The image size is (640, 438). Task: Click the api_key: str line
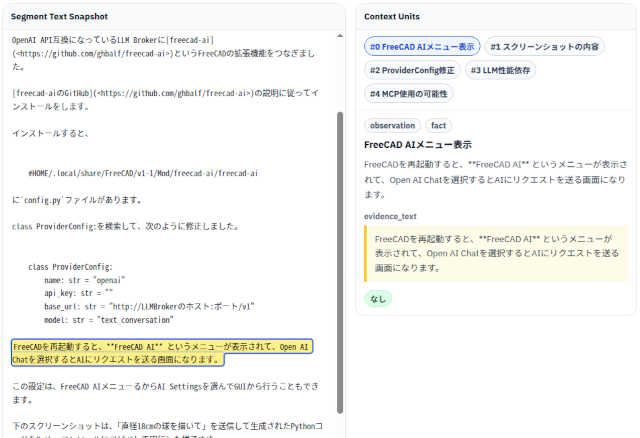click(78, 293)
